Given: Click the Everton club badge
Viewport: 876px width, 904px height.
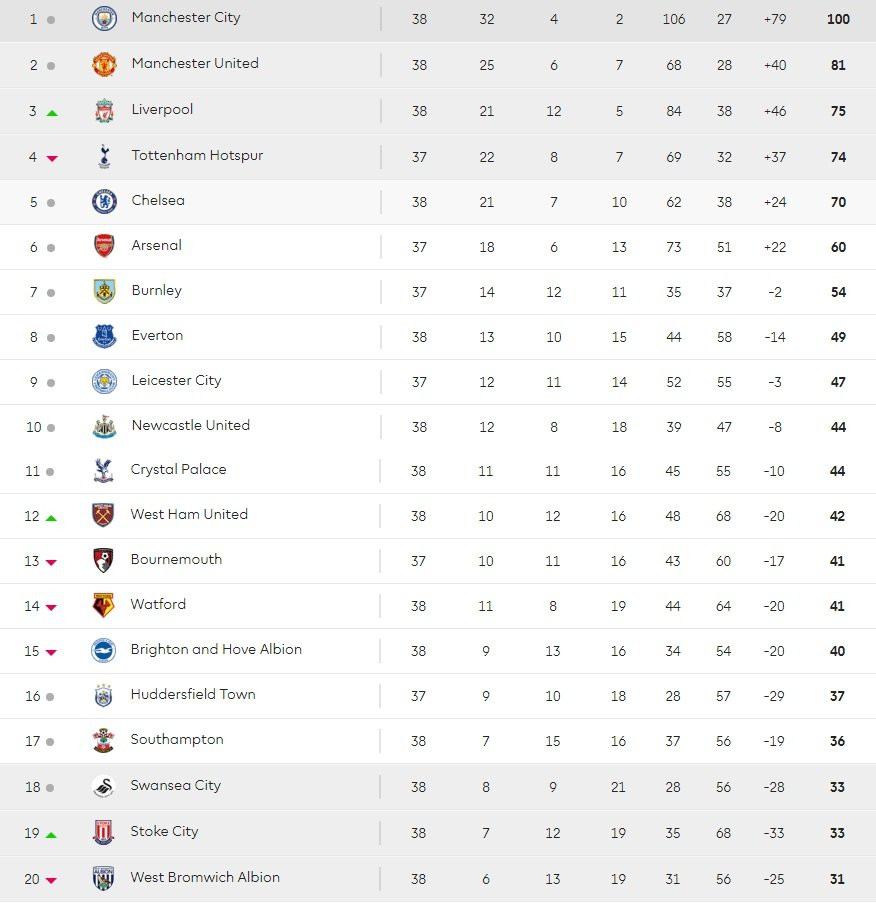Looking at the screenshot, I should coord(104,336).
